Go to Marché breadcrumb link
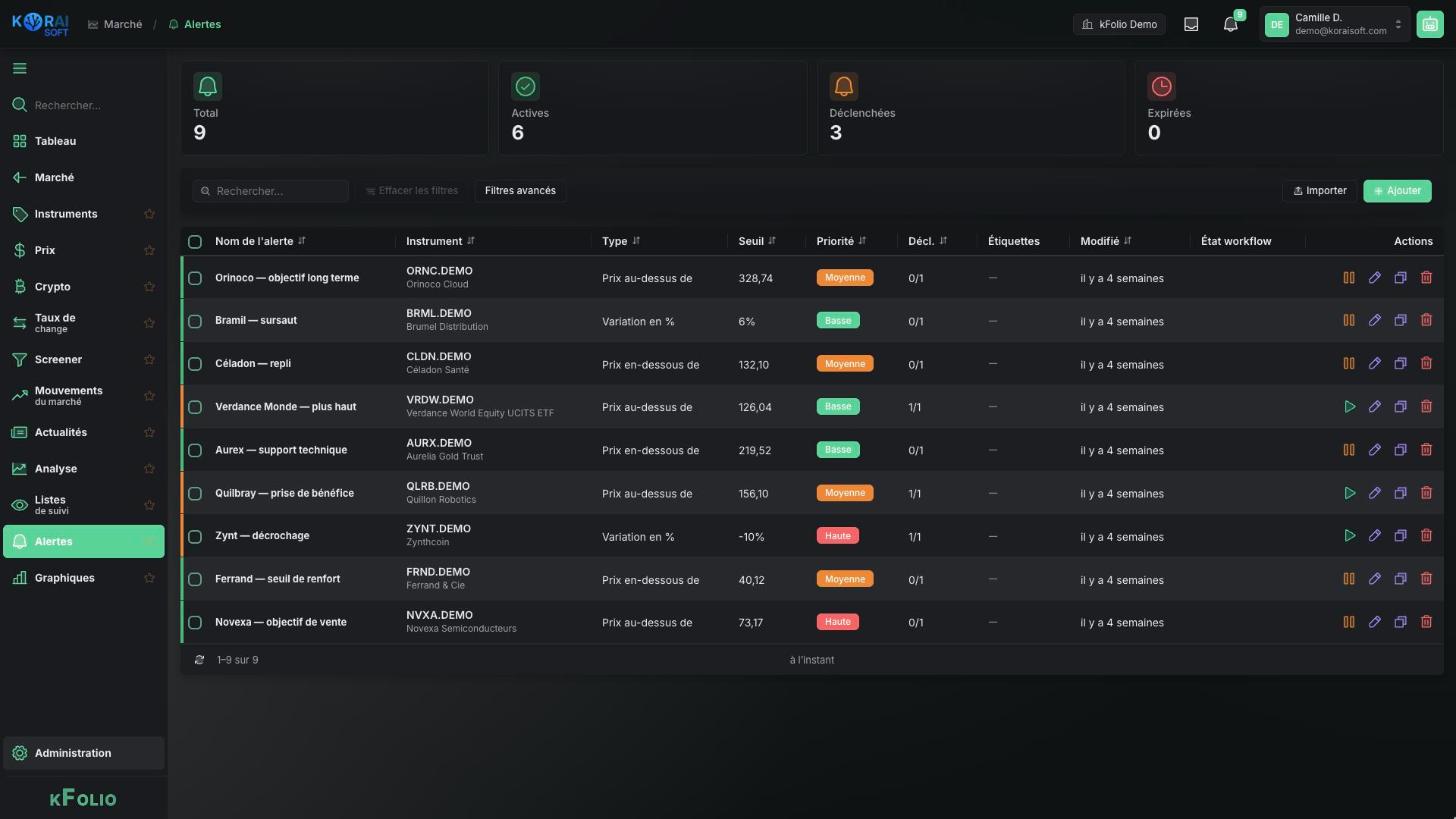This screenshot has height=819, width=1456. (x=115, y=24)
